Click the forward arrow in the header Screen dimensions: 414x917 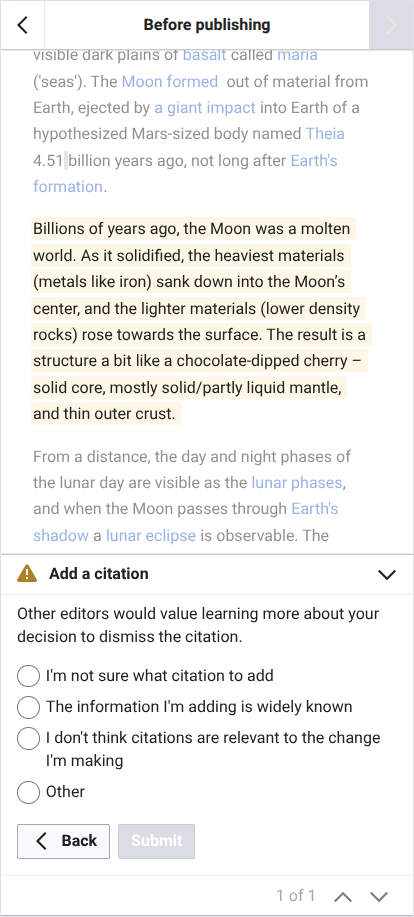point(391,25)
